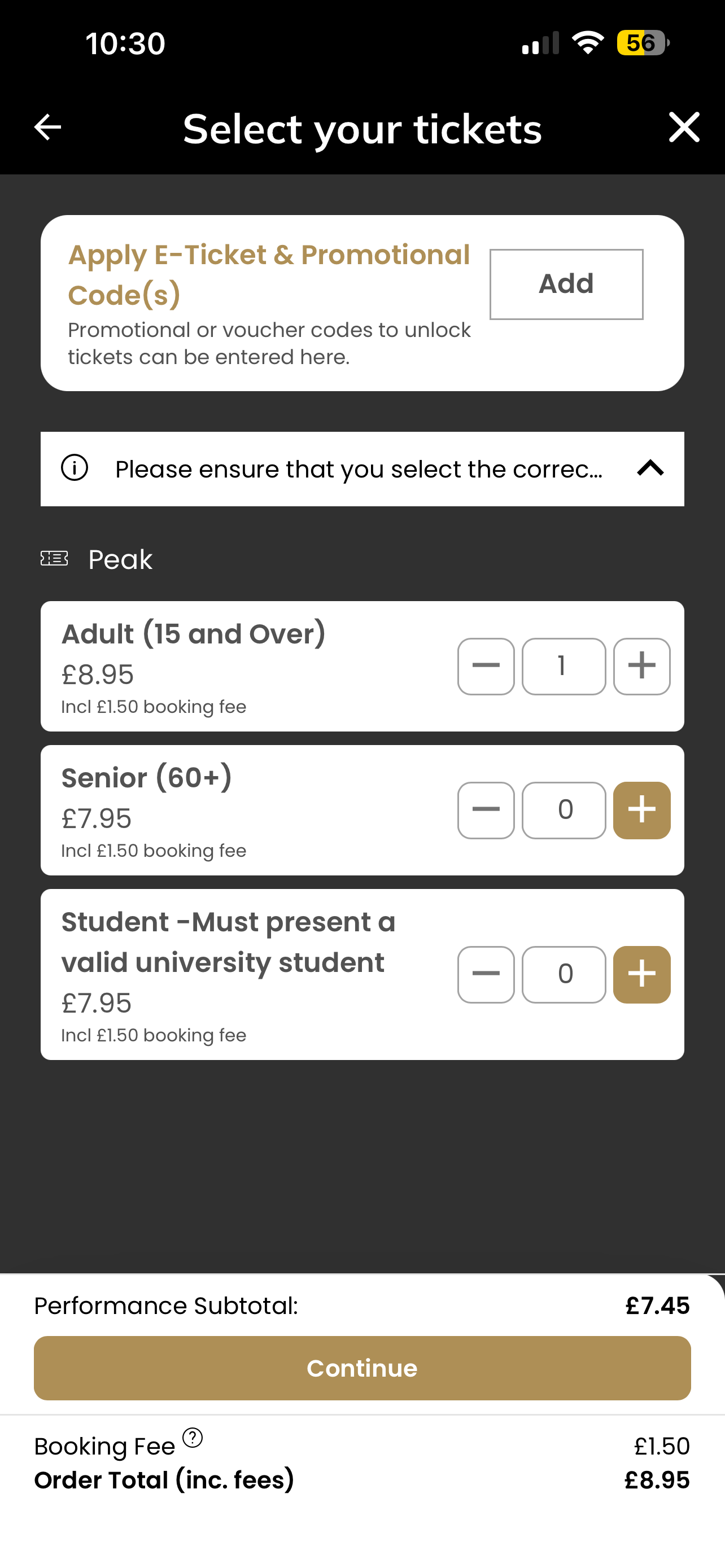Tap the Peak ticket icon
Viewport: 725px width, 1568px height.
(54, 558)
